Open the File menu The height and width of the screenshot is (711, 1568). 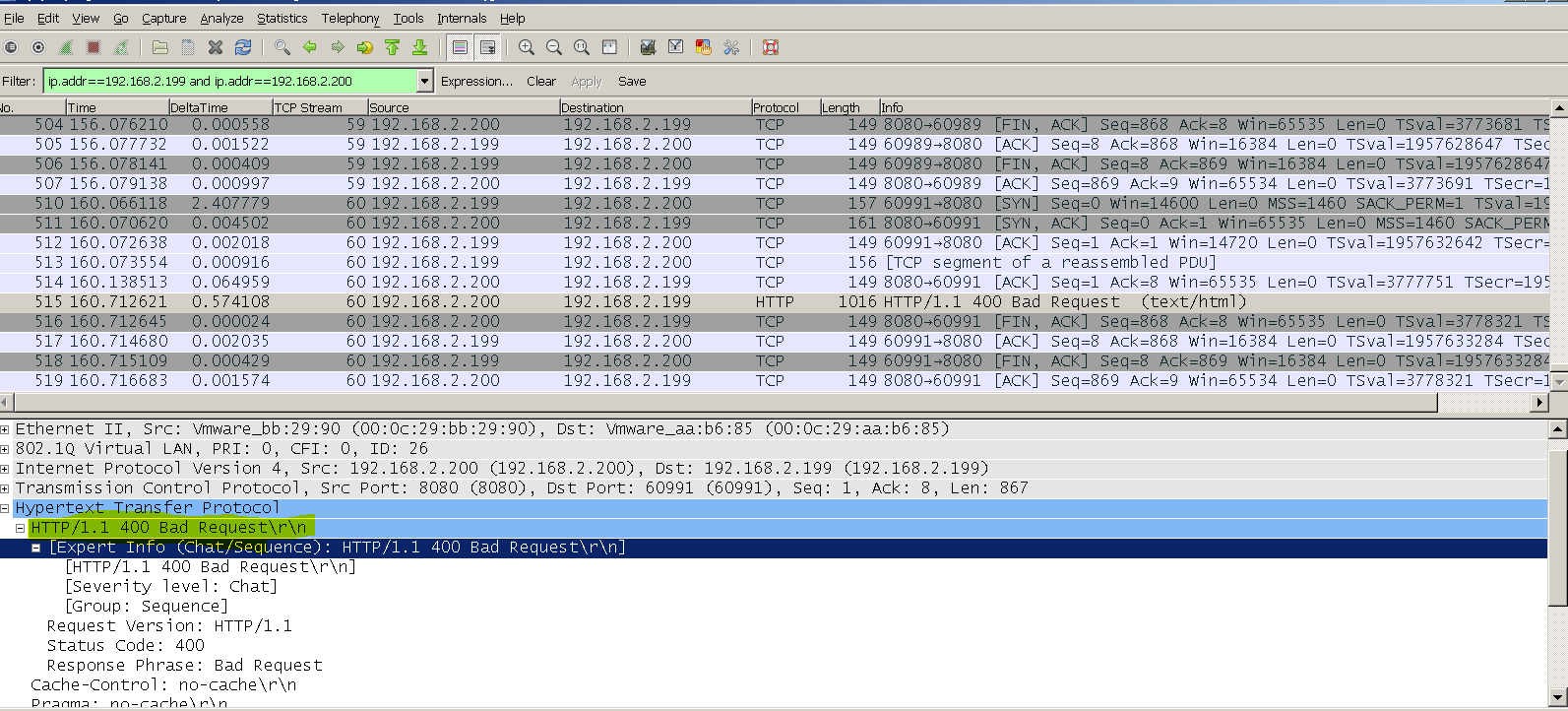[14, 18]
